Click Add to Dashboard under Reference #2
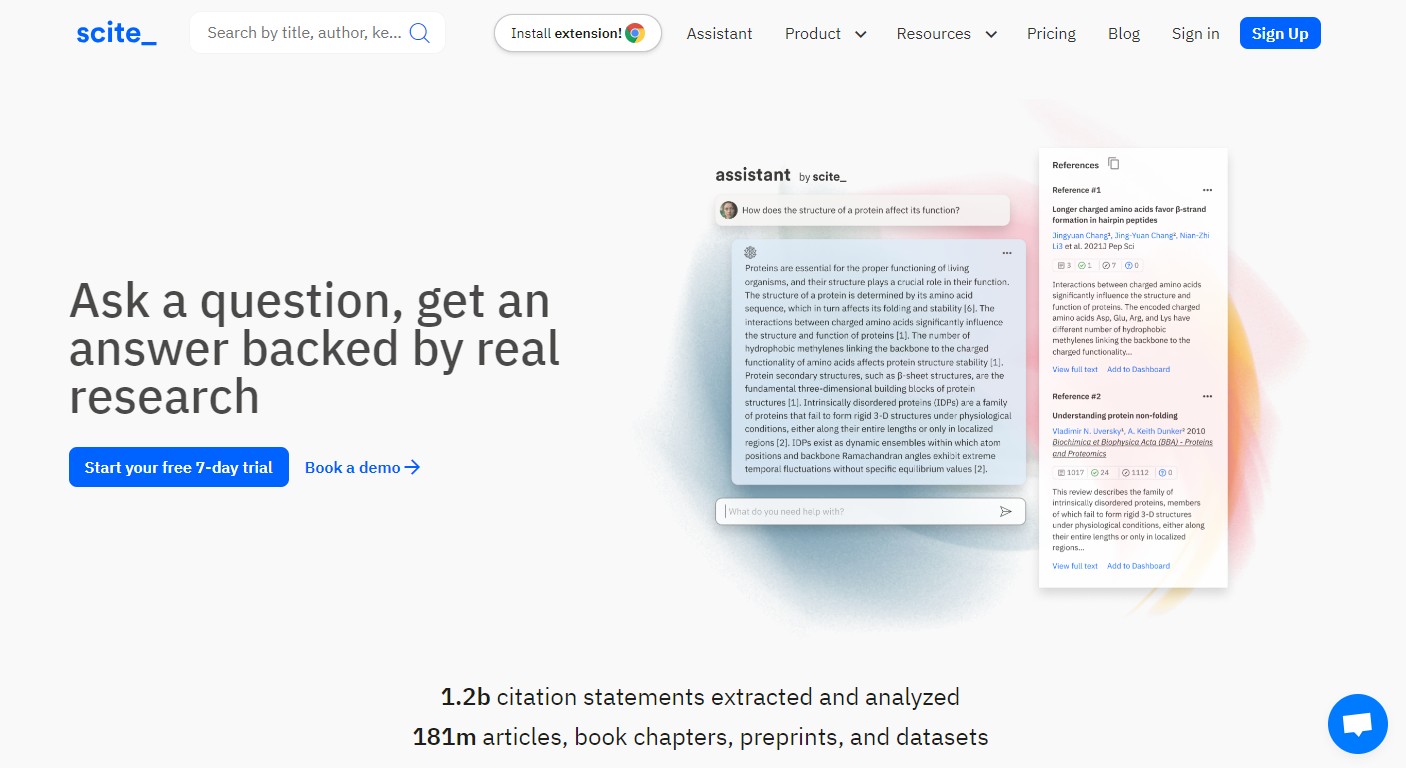Screen dimensions: 1406x768 (x=1138, y=566)
